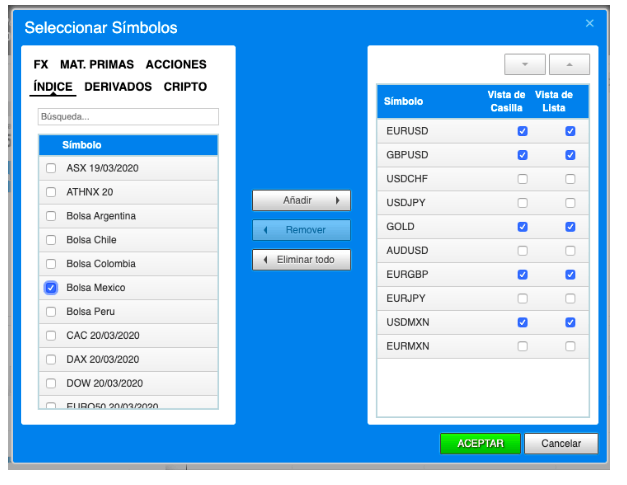Screen dimensions: 627x485
Task: Switch to the FX tab
Action: click(41, 64)
